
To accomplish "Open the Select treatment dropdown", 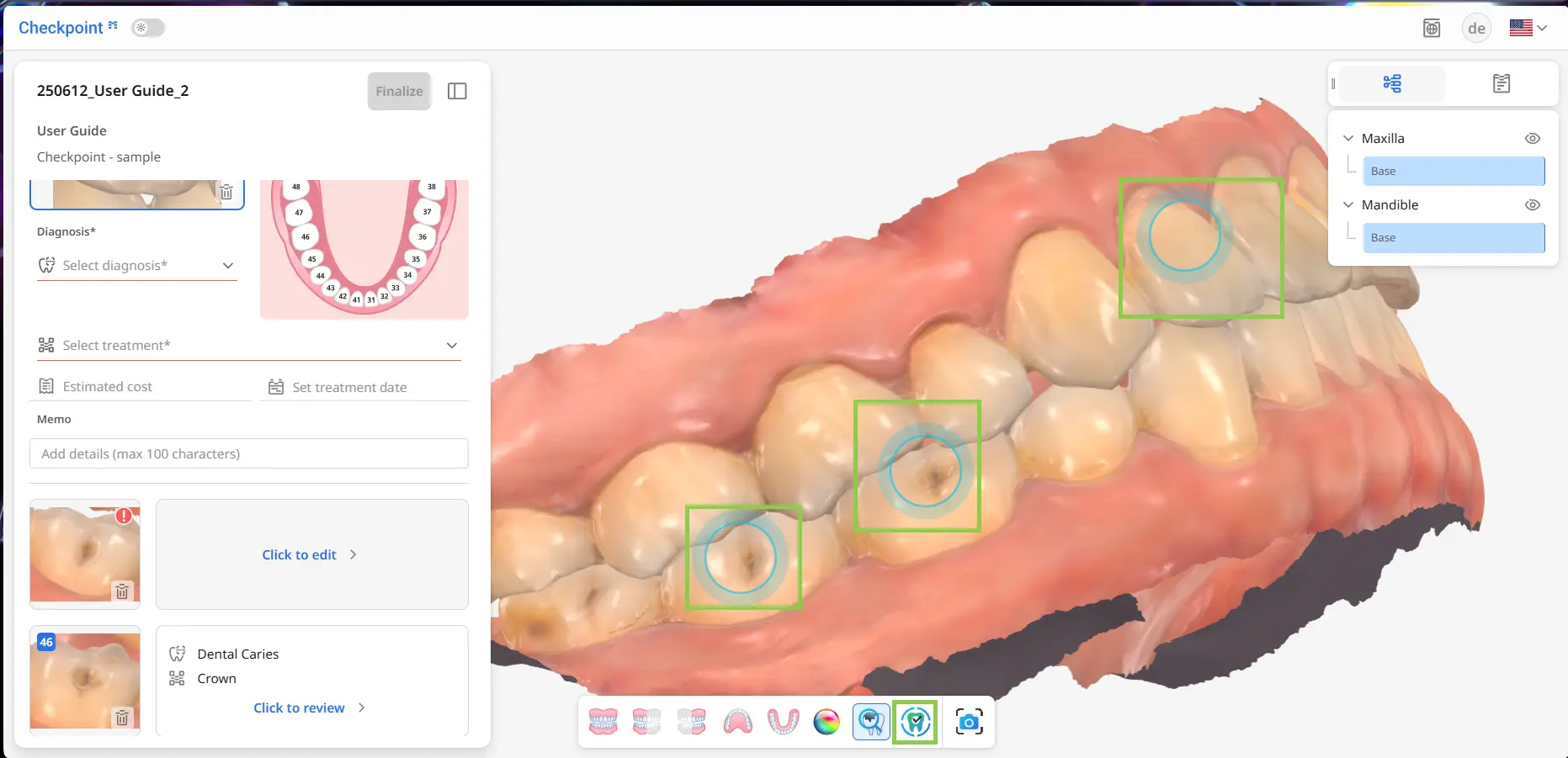I will pyautogui.click(x=249, y=345).
